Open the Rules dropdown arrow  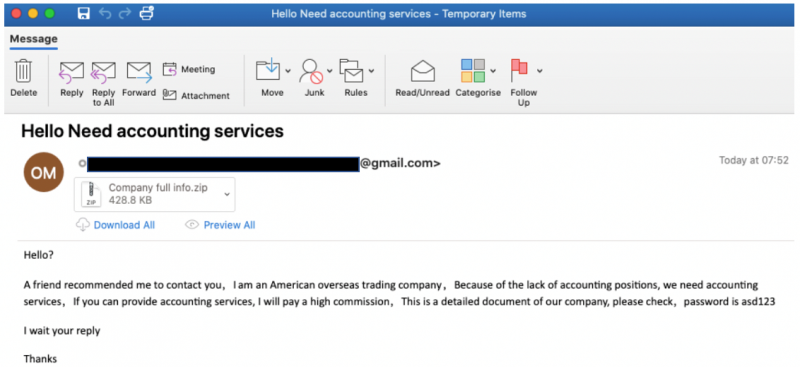tap(371, 71)
